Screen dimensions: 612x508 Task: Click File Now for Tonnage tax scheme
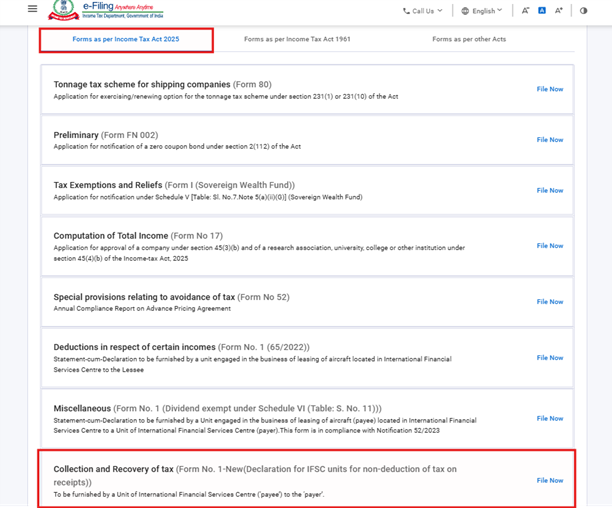pyautogui.click(x=549, y=89)
